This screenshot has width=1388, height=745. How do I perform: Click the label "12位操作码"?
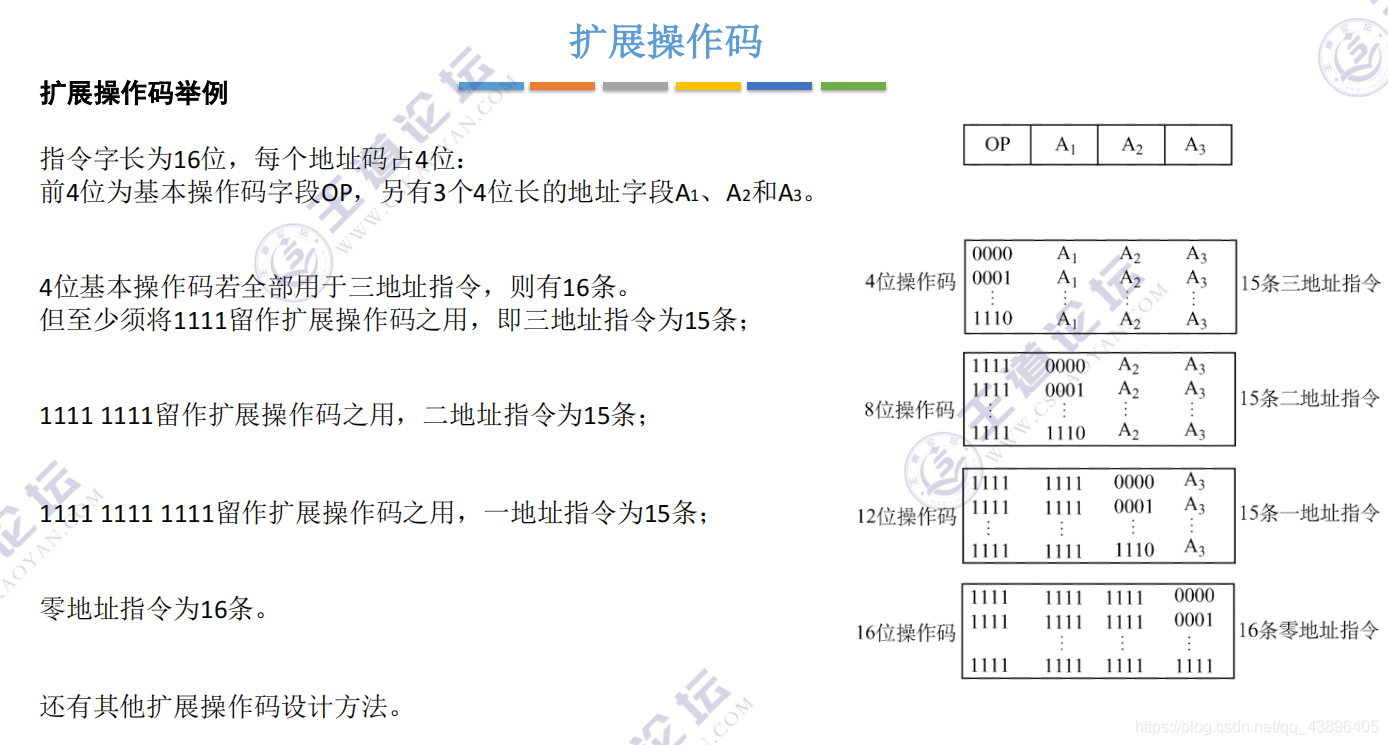tap(906, 516)
